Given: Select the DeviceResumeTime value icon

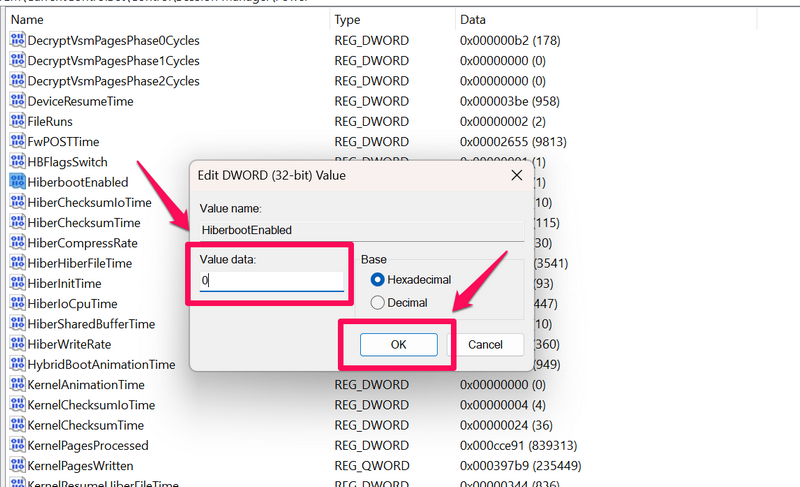Looking at the screenshot, I should [x=17, y=101].
